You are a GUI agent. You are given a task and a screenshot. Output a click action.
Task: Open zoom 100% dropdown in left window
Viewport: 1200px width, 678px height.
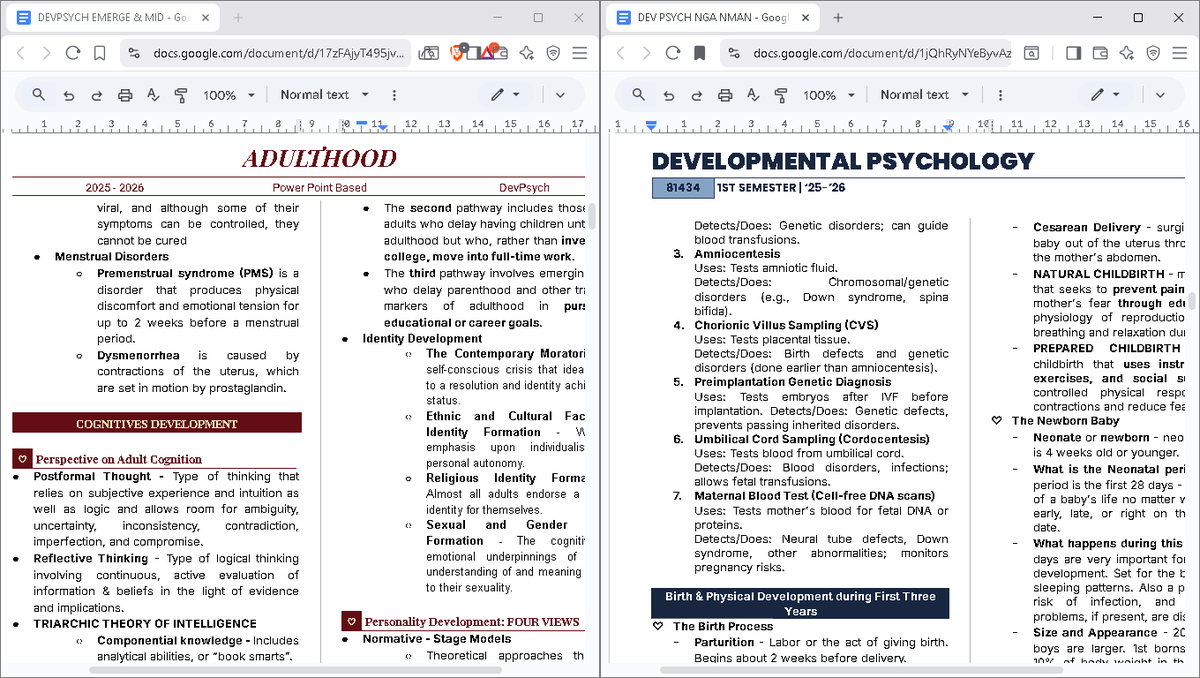tap(229, 95)
